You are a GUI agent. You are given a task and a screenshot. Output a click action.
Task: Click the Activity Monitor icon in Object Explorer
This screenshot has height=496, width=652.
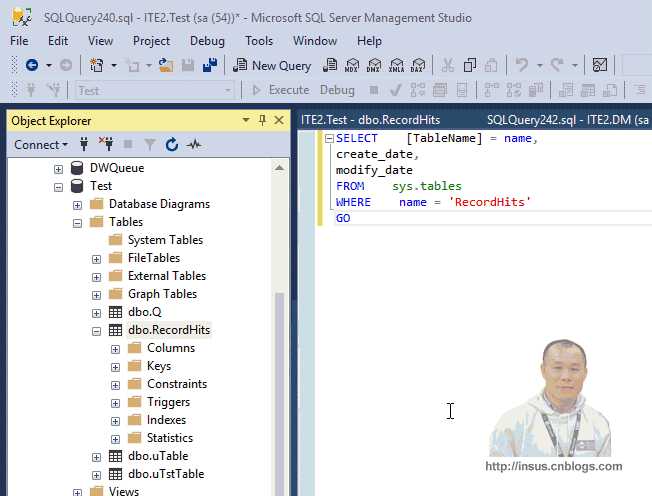tap(194, 144)
